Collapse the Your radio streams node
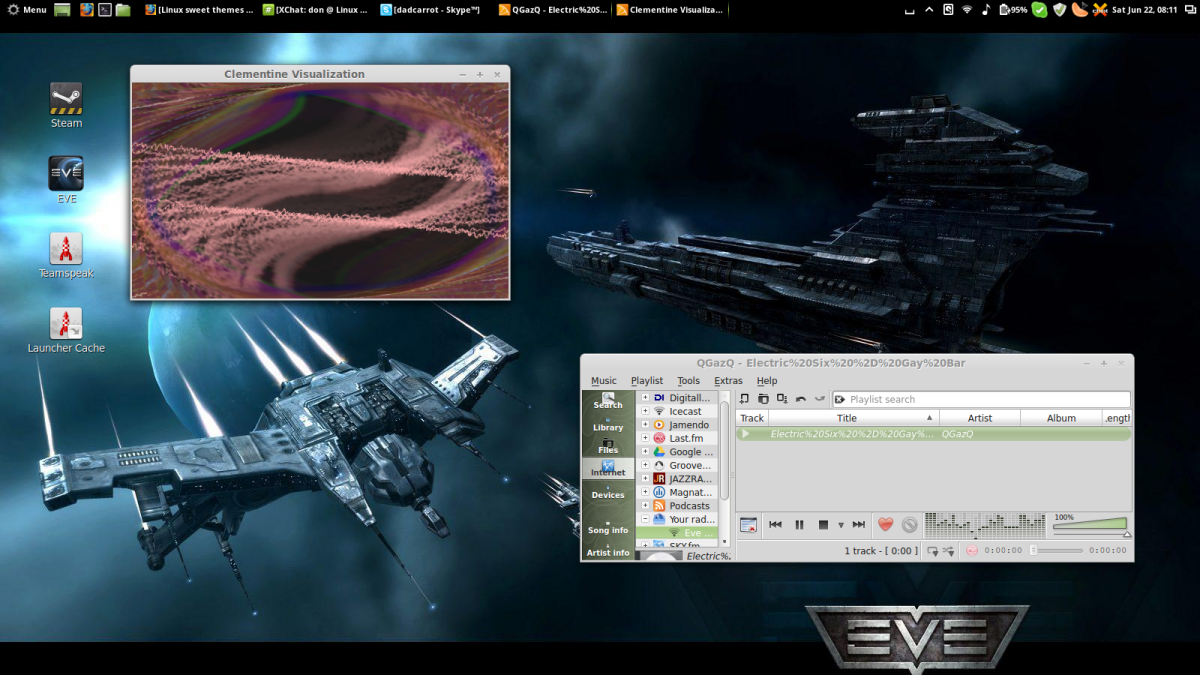Viewport: 1200px width, 675px height. point(645,519)
